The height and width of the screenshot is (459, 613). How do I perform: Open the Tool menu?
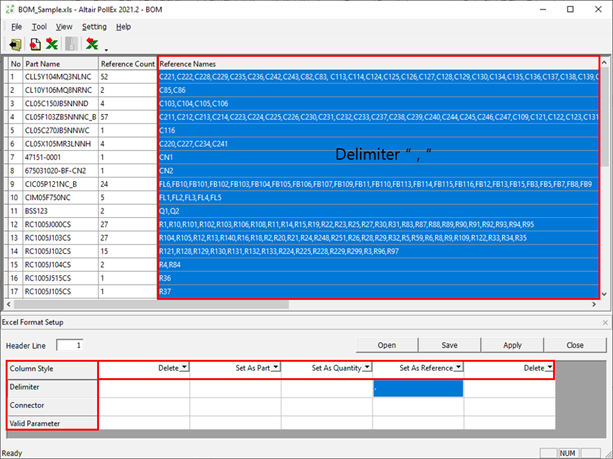click(39, 26)
